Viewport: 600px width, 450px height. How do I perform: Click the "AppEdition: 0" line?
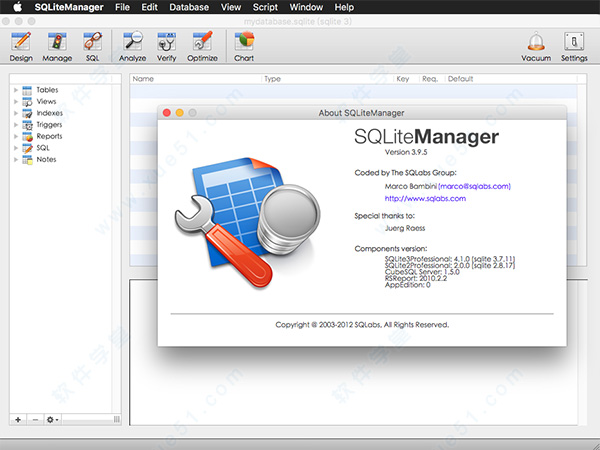click(408, 285)
